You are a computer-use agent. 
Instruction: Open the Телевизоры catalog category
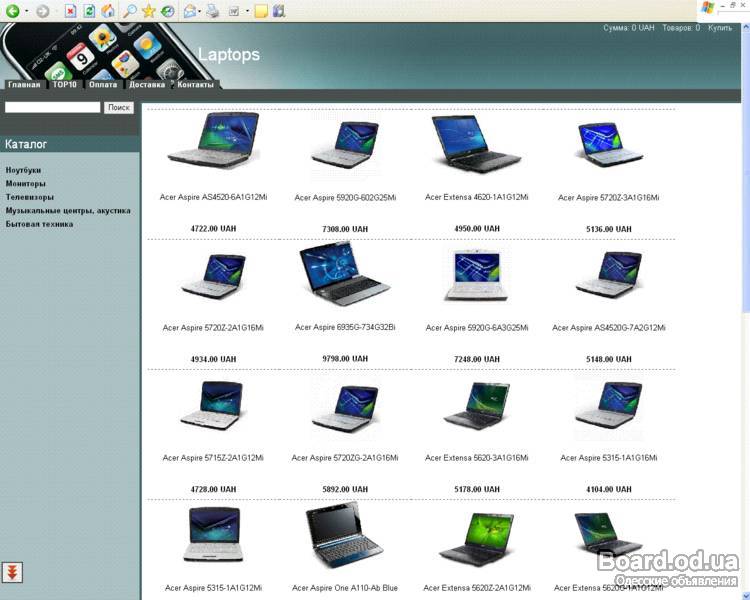pos(29,197)
